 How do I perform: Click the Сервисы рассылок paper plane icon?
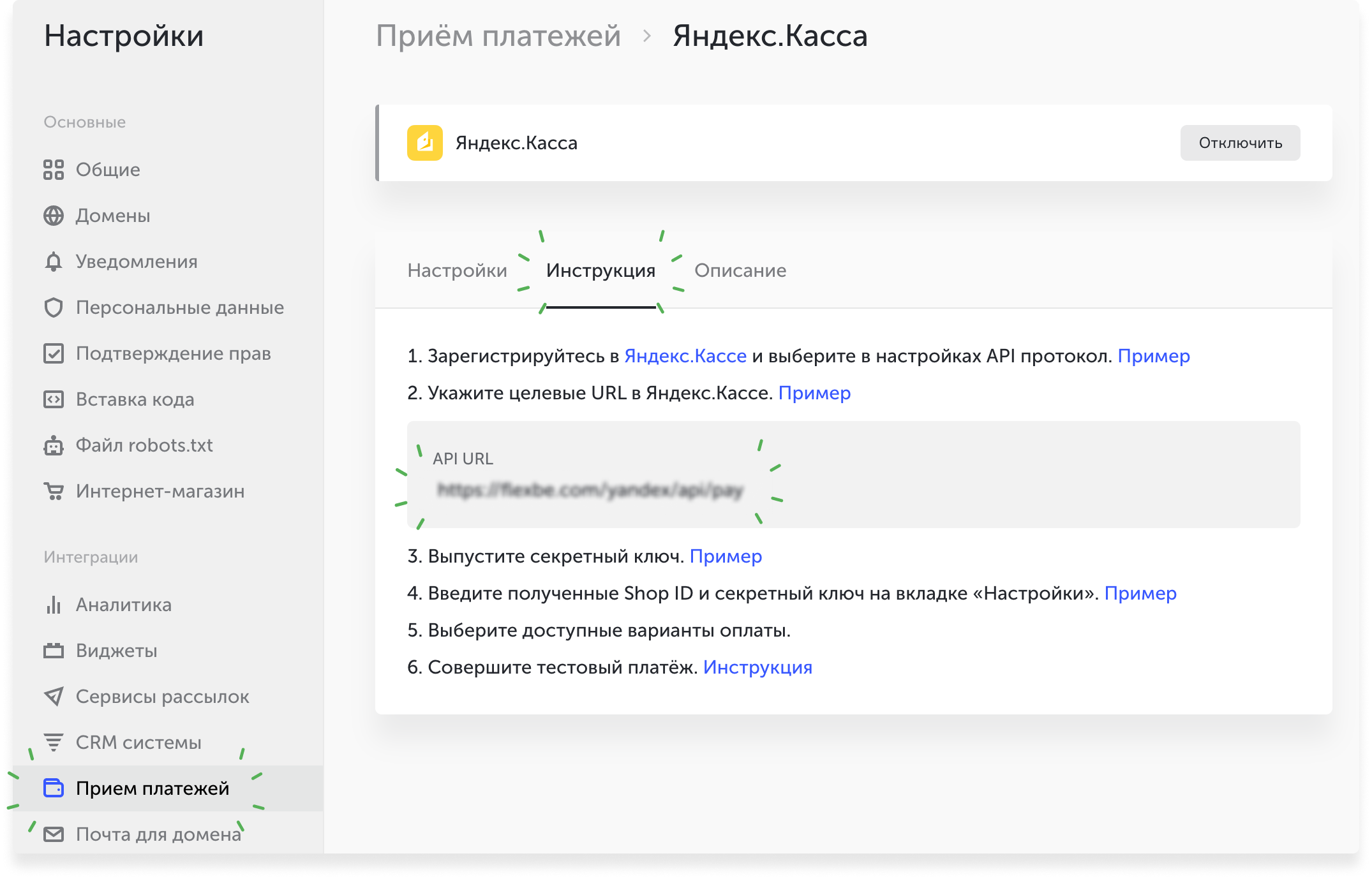point(54,697)
